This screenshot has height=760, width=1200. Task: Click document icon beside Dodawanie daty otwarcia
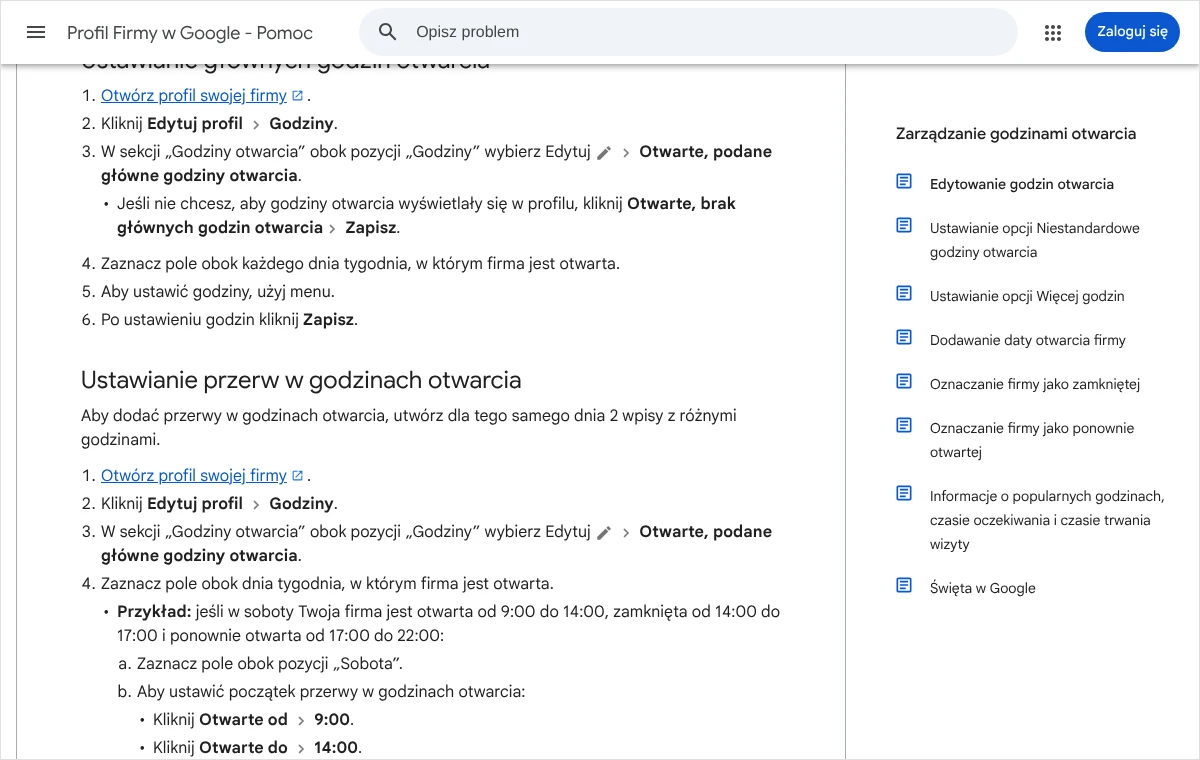tap(904, 338)
